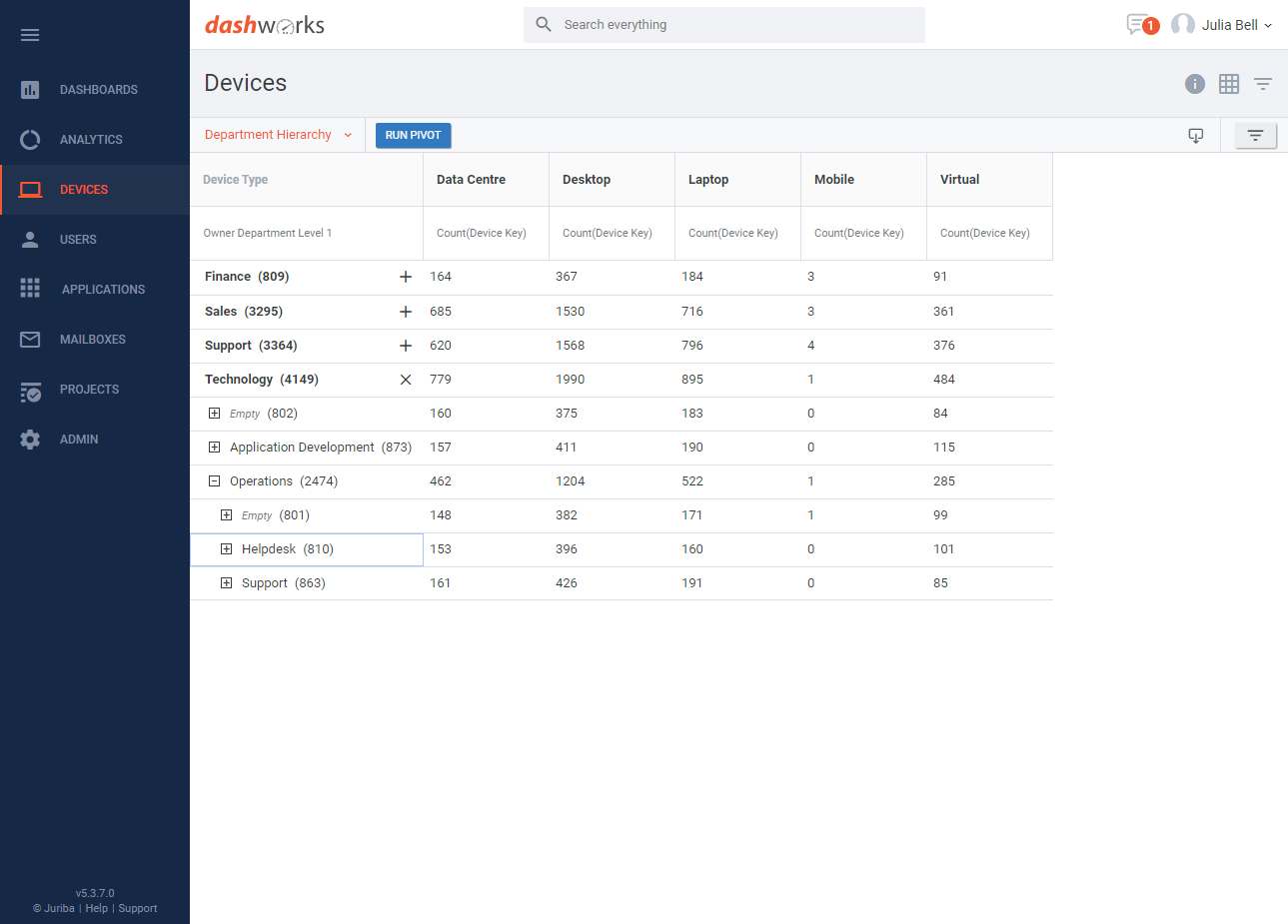The width and height of the screenshot is (1288, 924).
Task: Click the Operations Laptop count 522
Action: click(692, 481)
